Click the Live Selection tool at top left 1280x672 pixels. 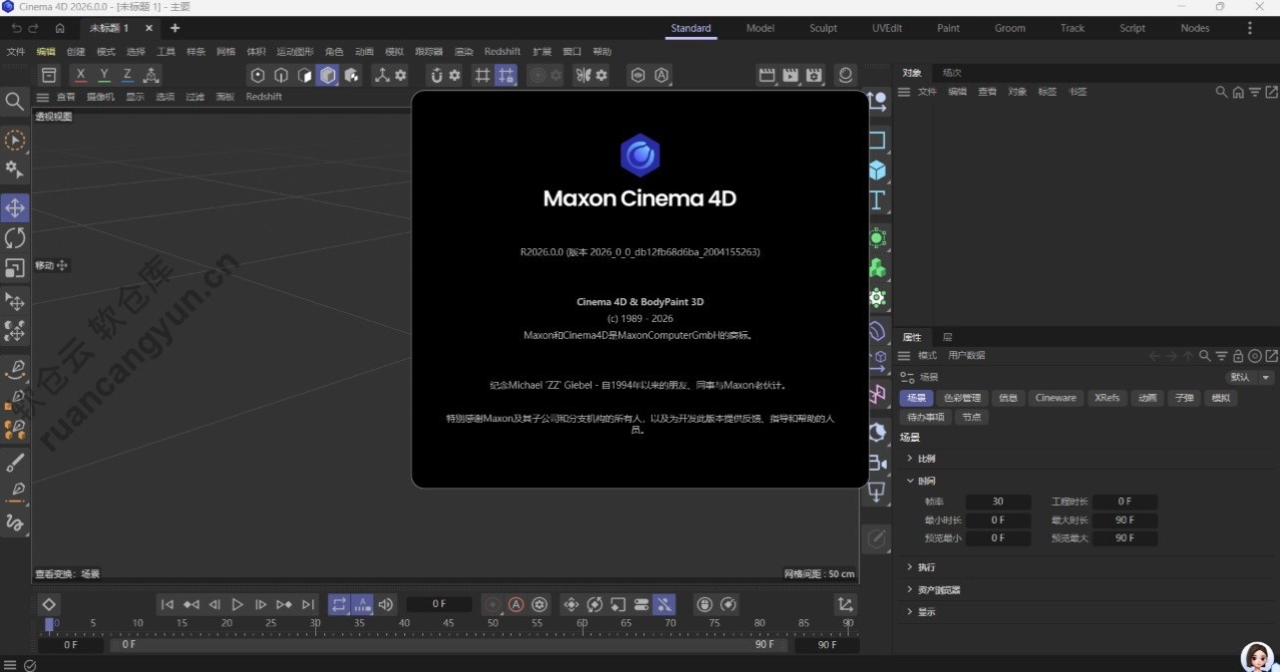click(x=15, y=140)
